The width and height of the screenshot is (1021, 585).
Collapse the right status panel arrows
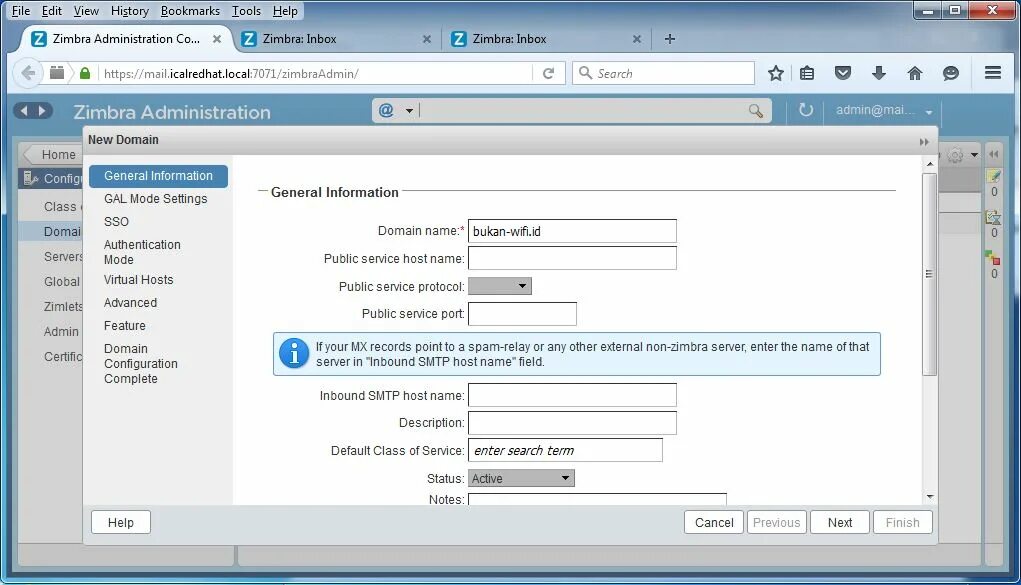point(994,154)
